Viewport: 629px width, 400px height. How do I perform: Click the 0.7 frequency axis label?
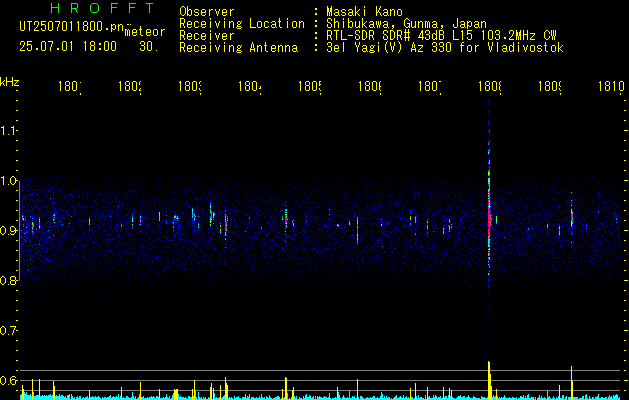[x=8, y=331]
